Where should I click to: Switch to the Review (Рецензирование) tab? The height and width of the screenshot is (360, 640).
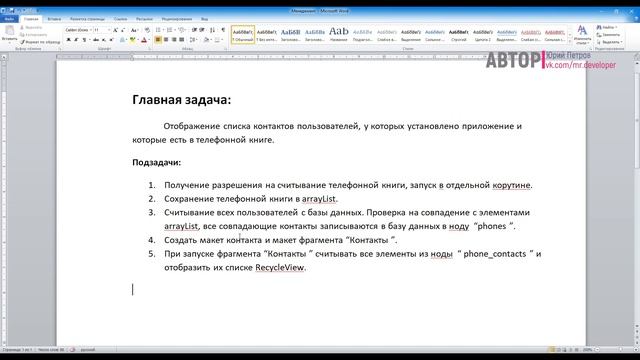176,19
